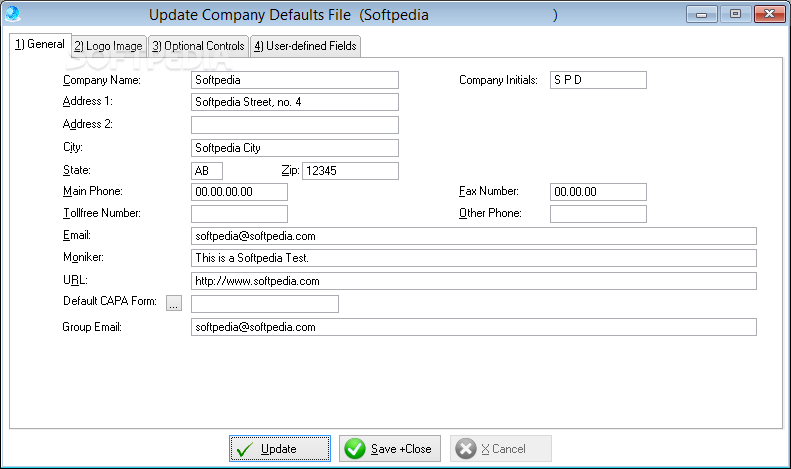Click the globe application icon in title bar
Screen dimensions: 791x469
point(12,14)
